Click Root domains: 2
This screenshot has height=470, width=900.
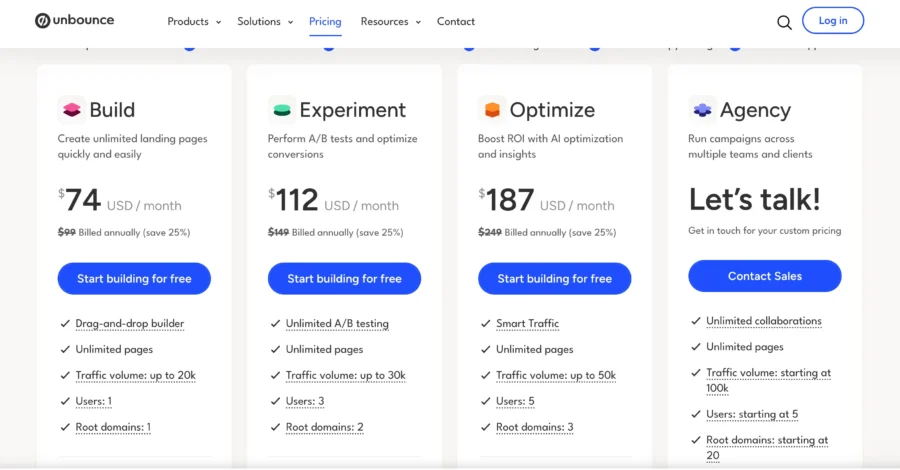324,427
